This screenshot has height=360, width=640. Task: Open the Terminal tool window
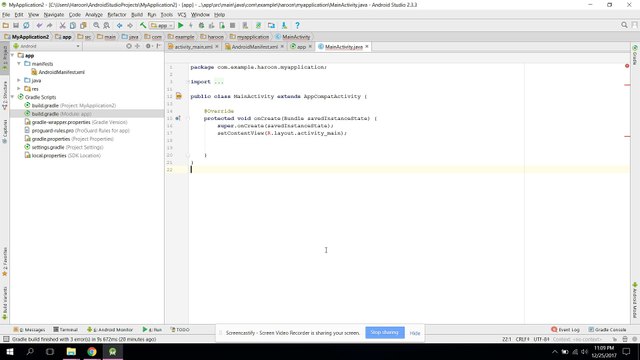[65, 329]
